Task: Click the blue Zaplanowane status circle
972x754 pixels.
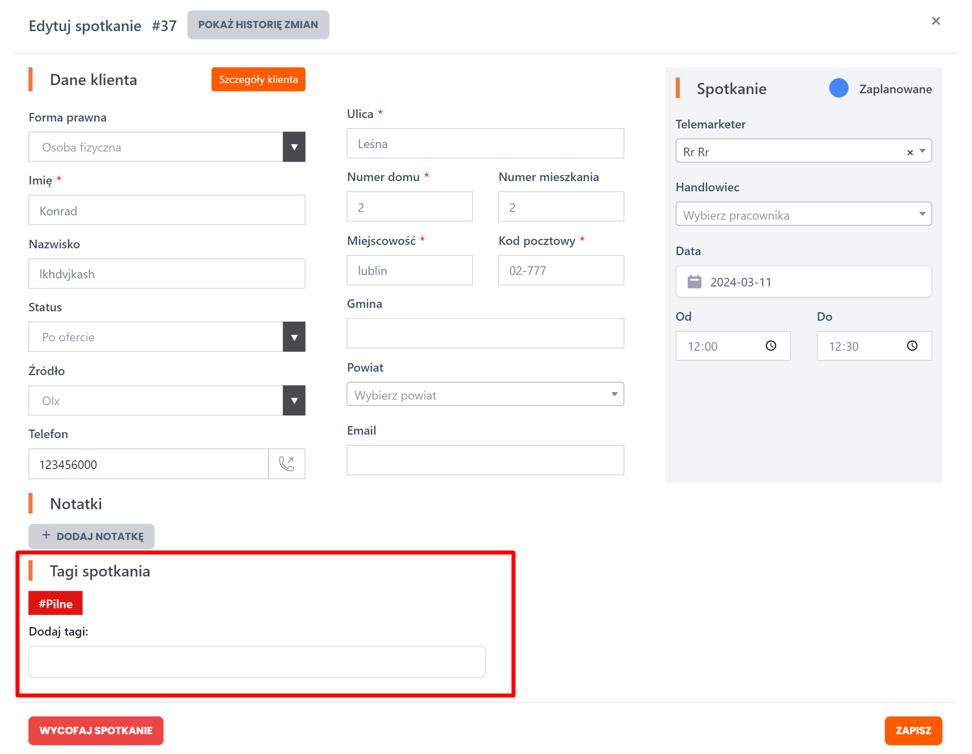Action: pyautogui.click(x=839, y=89)
